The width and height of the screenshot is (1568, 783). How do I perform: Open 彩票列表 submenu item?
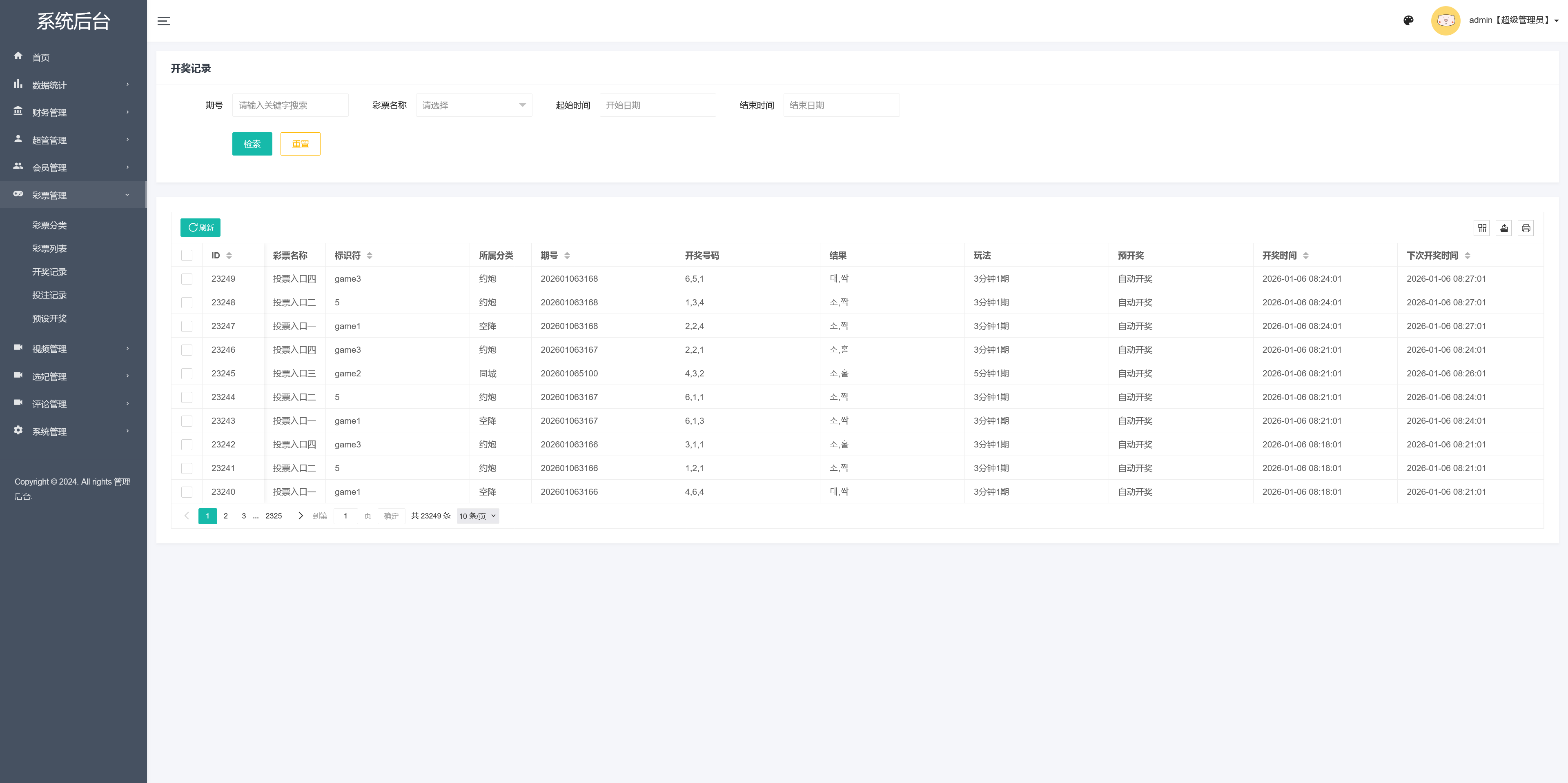(x=50, y=248)
